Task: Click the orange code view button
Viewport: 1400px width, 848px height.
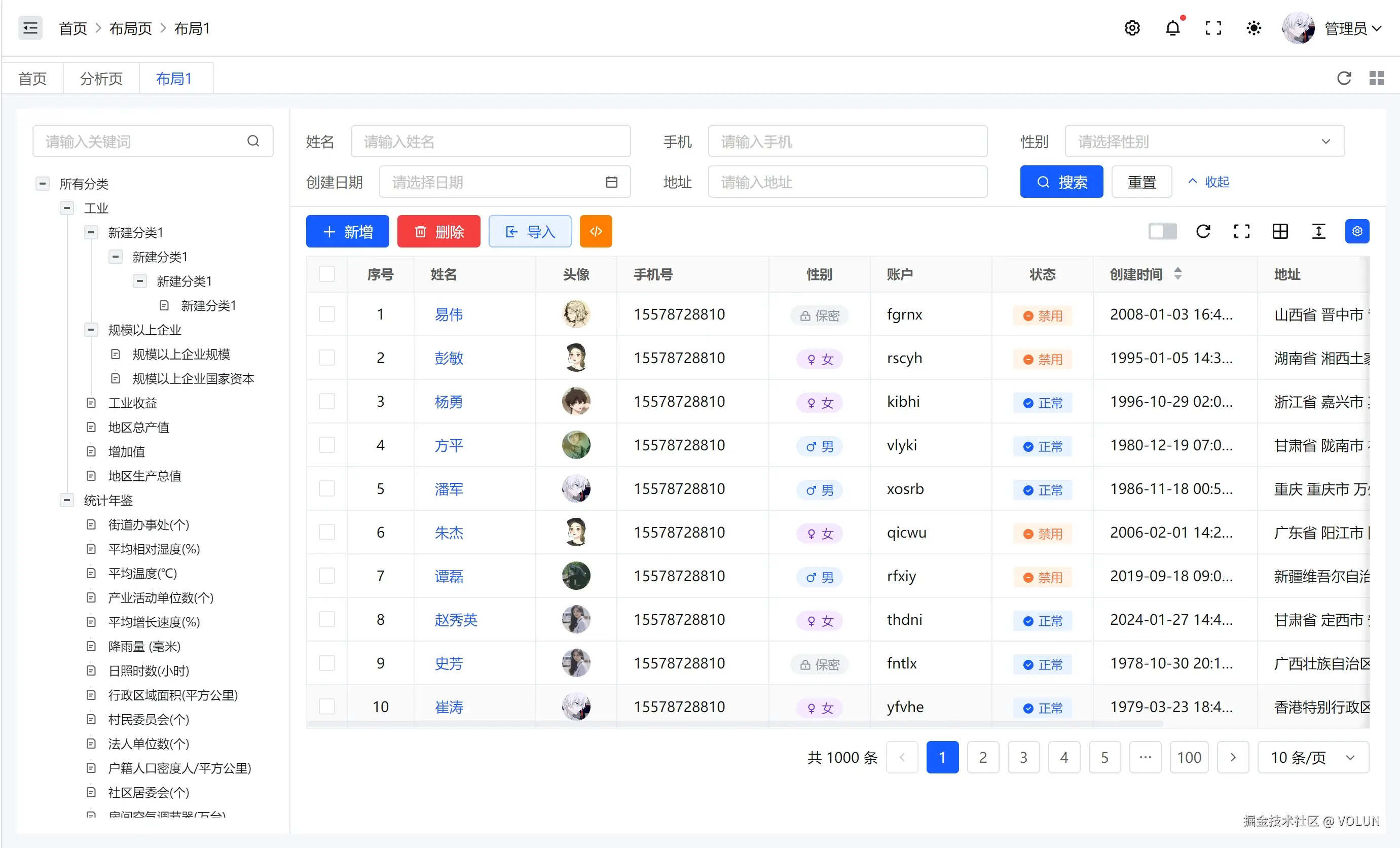Action: point(596,231)
